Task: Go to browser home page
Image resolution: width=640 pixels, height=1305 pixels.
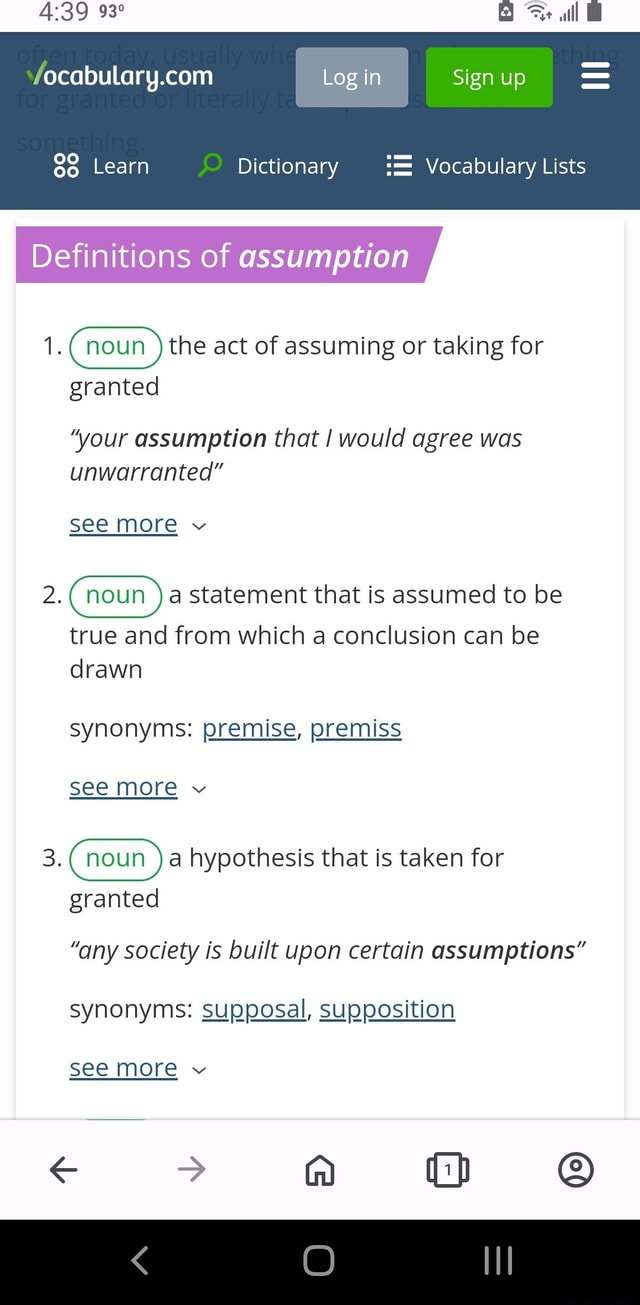Action: tap(319, 1169)
